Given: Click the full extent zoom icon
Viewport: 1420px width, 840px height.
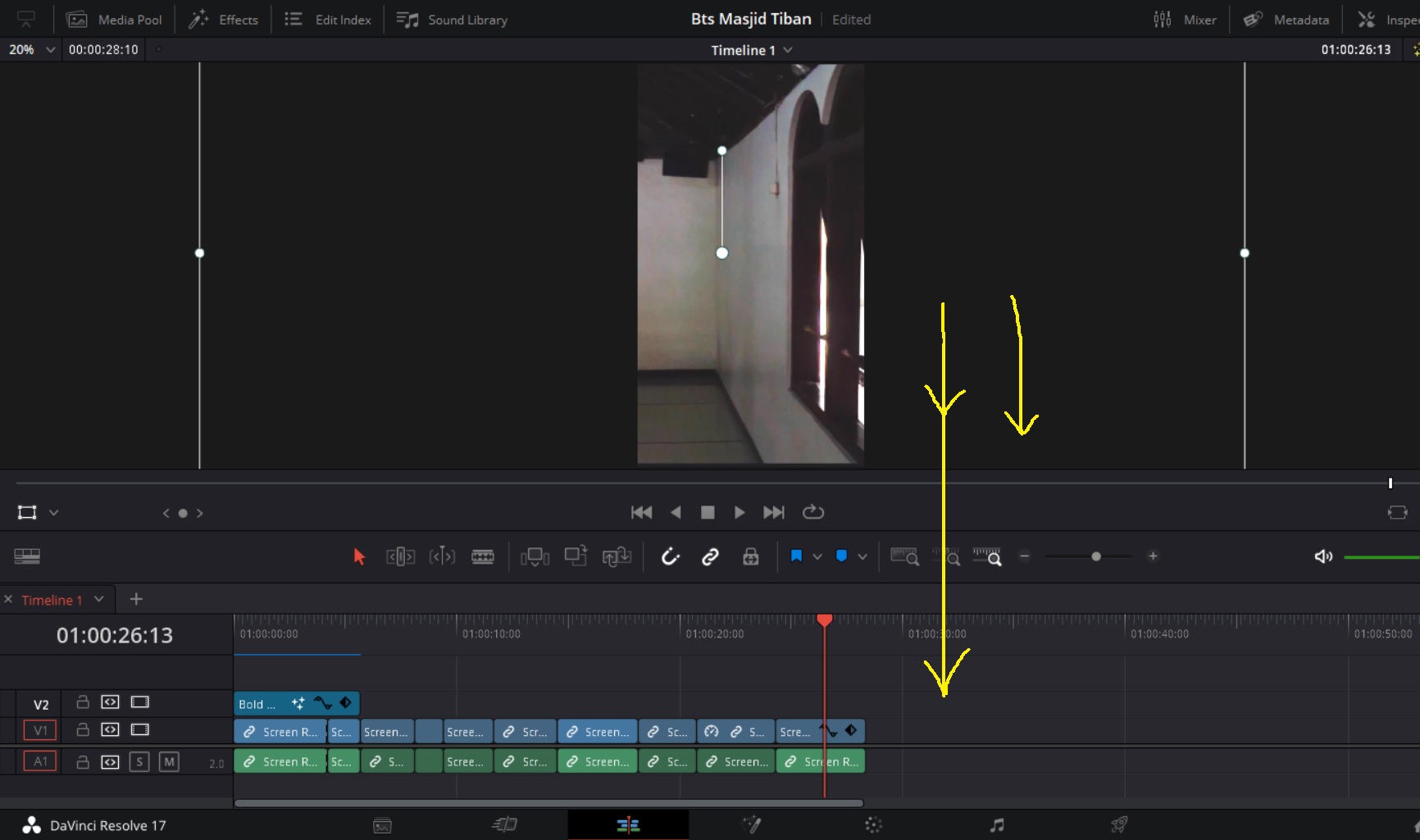Looking at the screenshot, I should tap(904, 556).
